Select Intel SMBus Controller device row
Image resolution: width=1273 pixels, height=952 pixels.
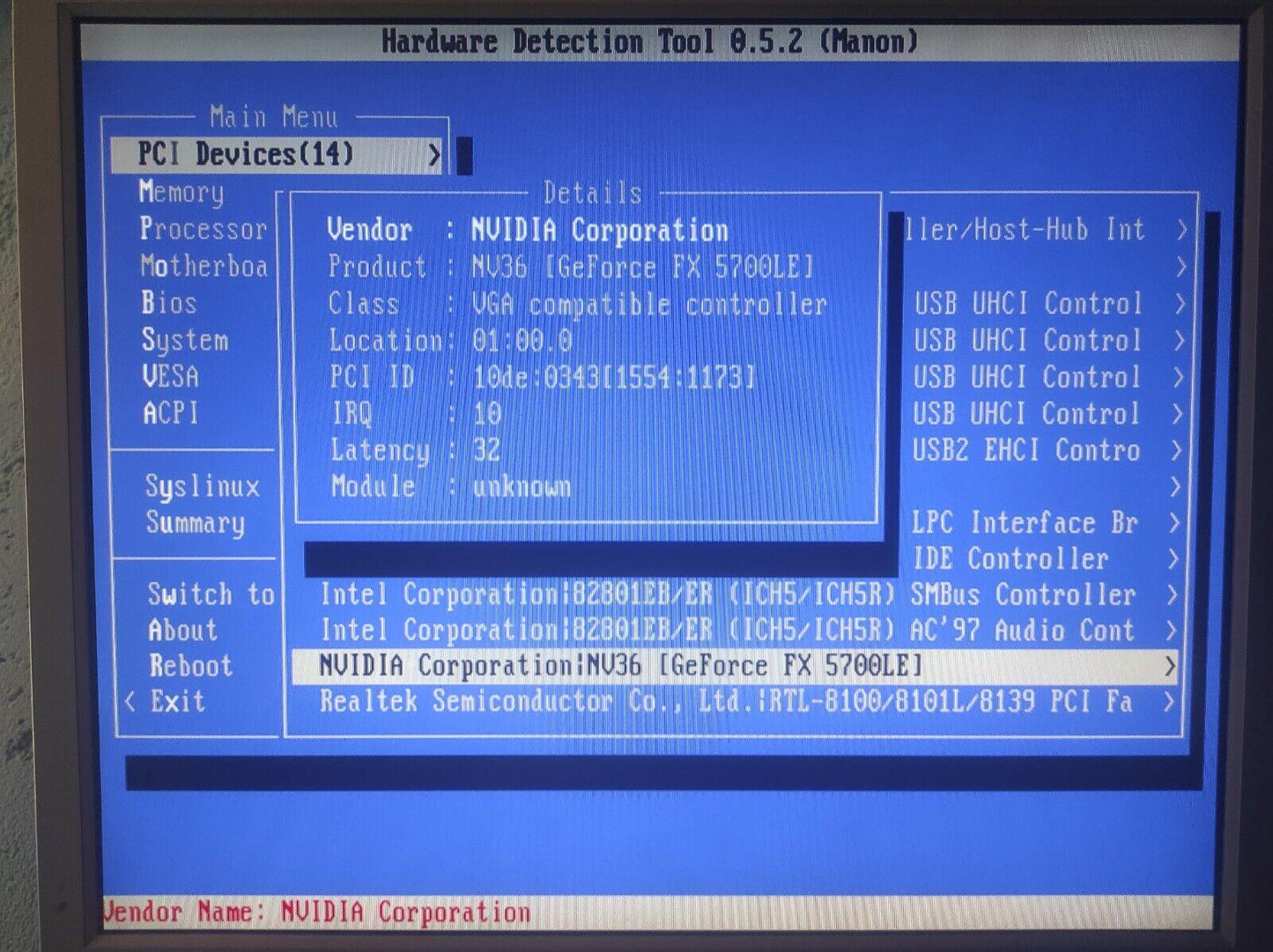click(x=727, y=595)
